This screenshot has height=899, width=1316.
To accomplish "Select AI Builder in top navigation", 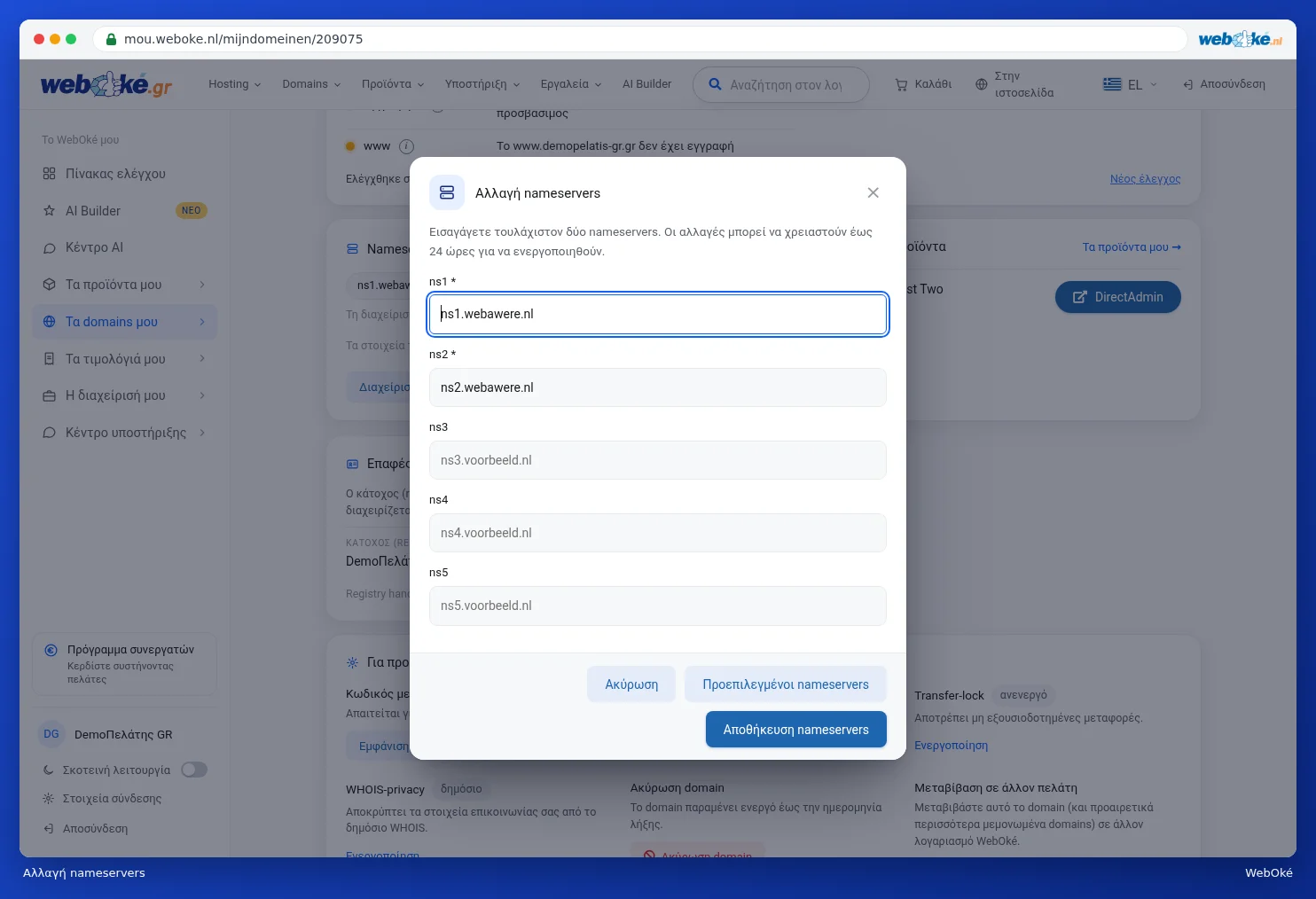I will click(646, 84).
